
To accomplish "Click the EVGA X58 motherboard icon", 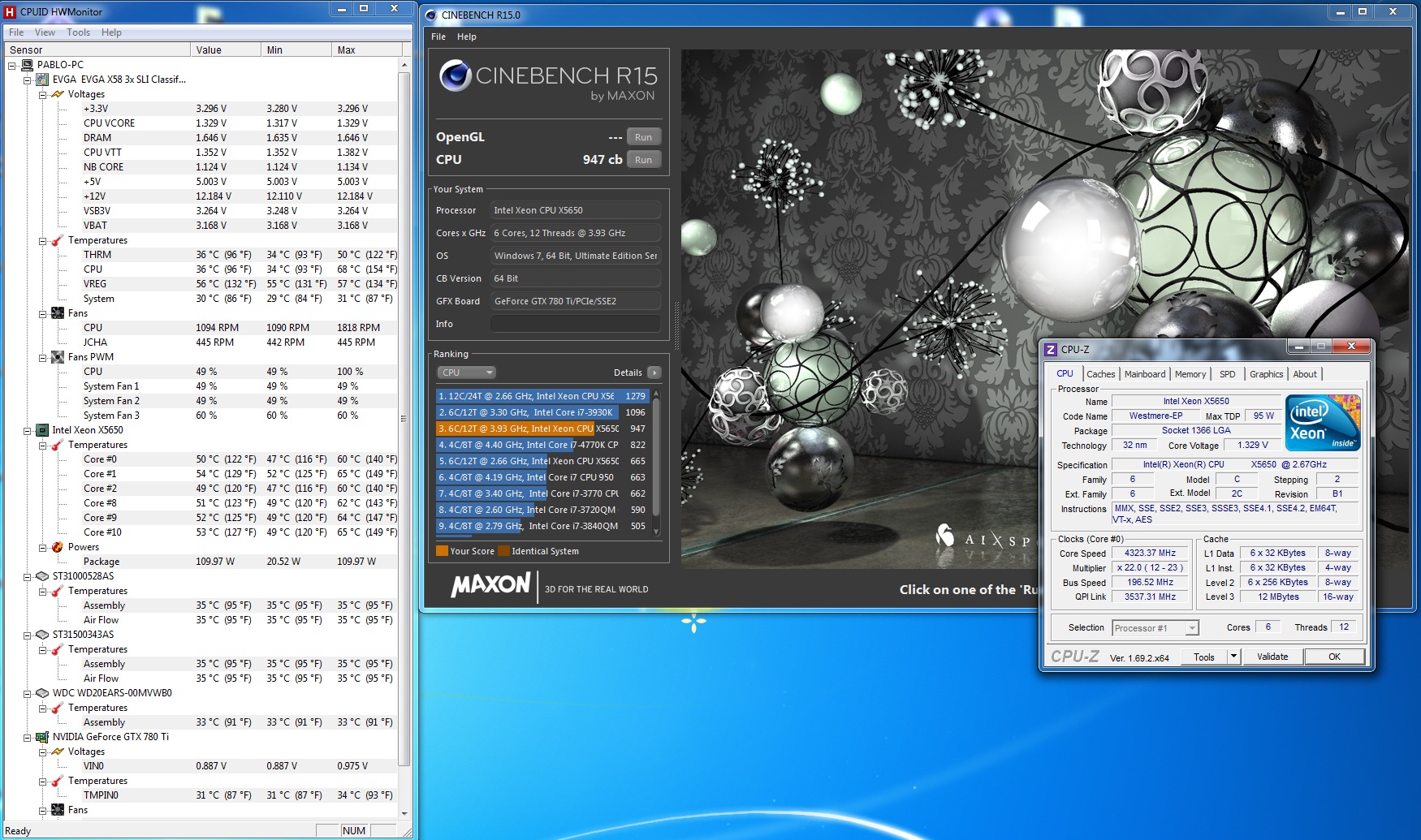I will click(42, 80).
